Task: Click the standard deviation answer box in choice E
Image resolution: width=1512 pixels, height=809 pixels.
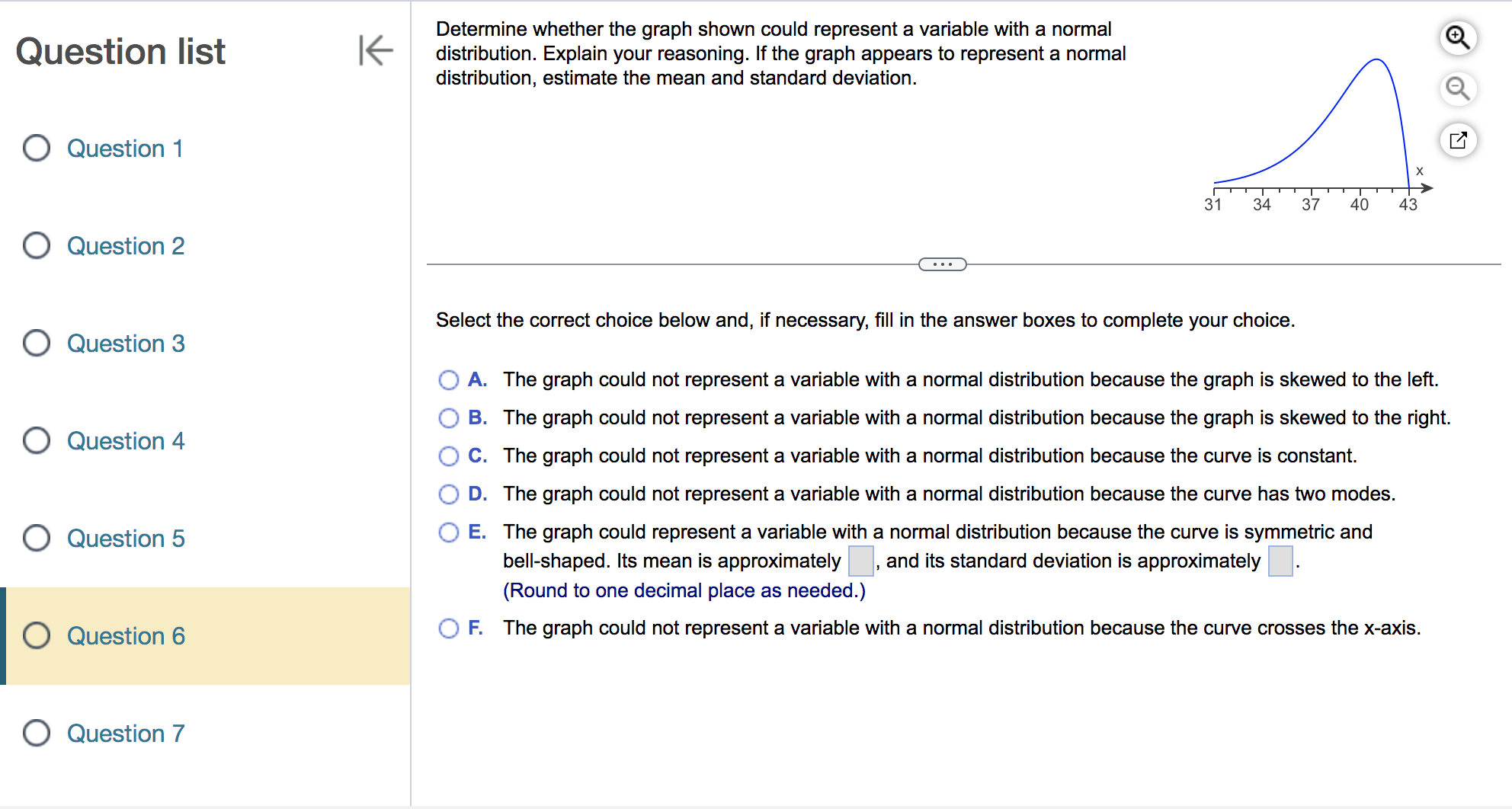Action: click(x=1280, y=561)
